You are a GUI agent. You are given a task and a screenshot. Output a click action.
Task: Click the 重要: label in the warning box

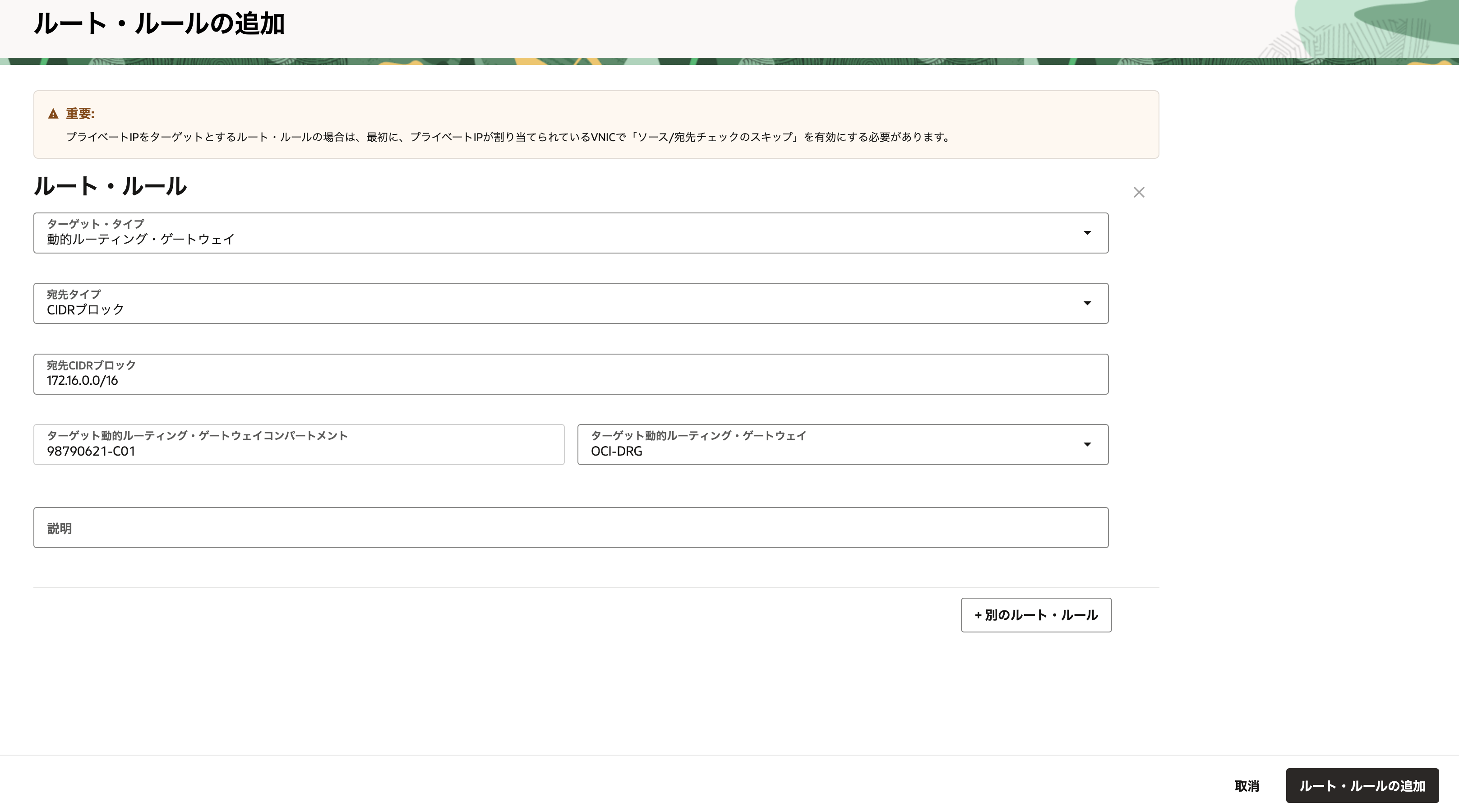click(x=80, y=114)
